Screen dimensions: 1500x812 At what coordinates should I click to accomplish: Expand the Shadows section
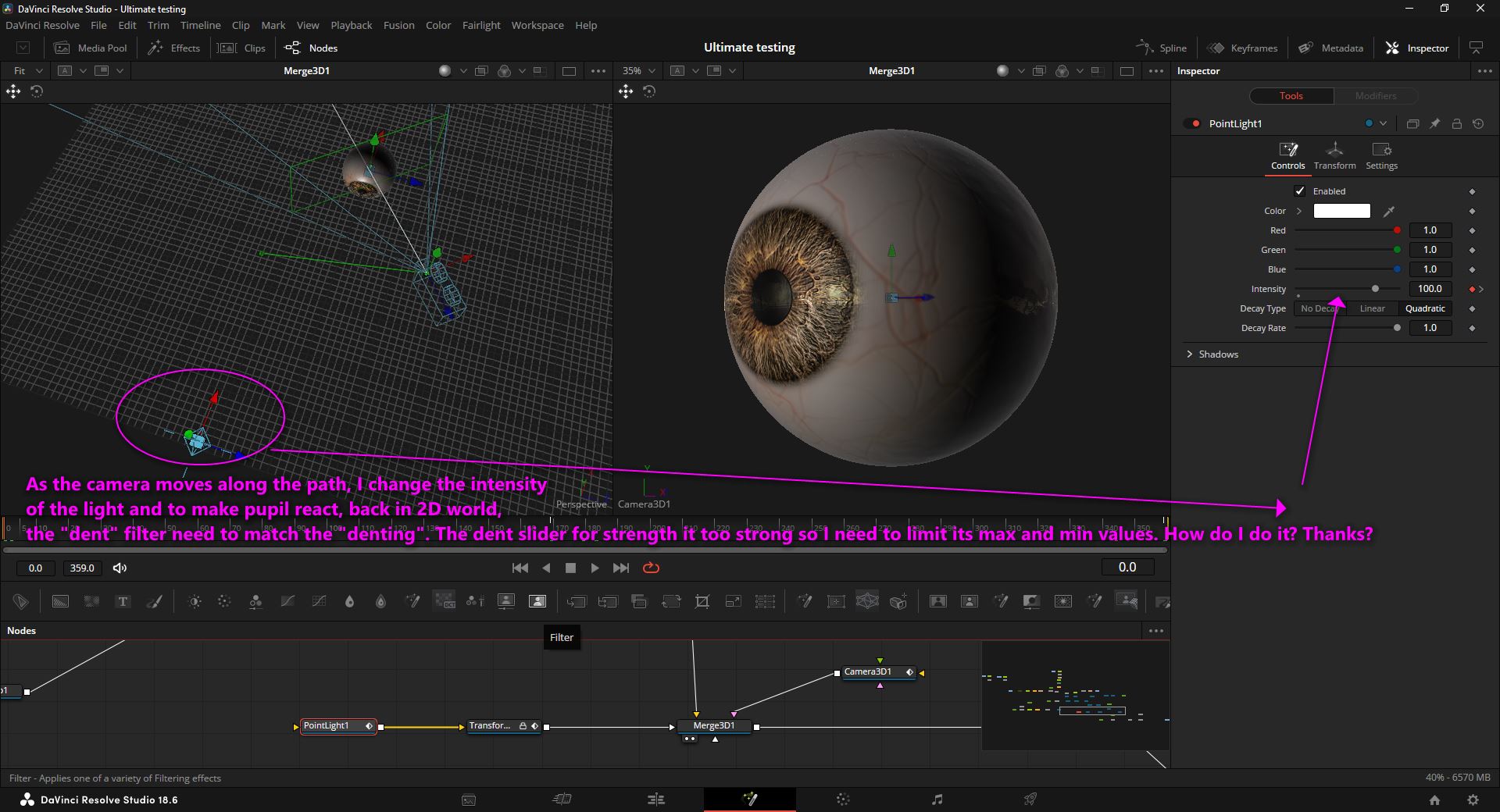pyautogui.click(x=1190, y=354)
